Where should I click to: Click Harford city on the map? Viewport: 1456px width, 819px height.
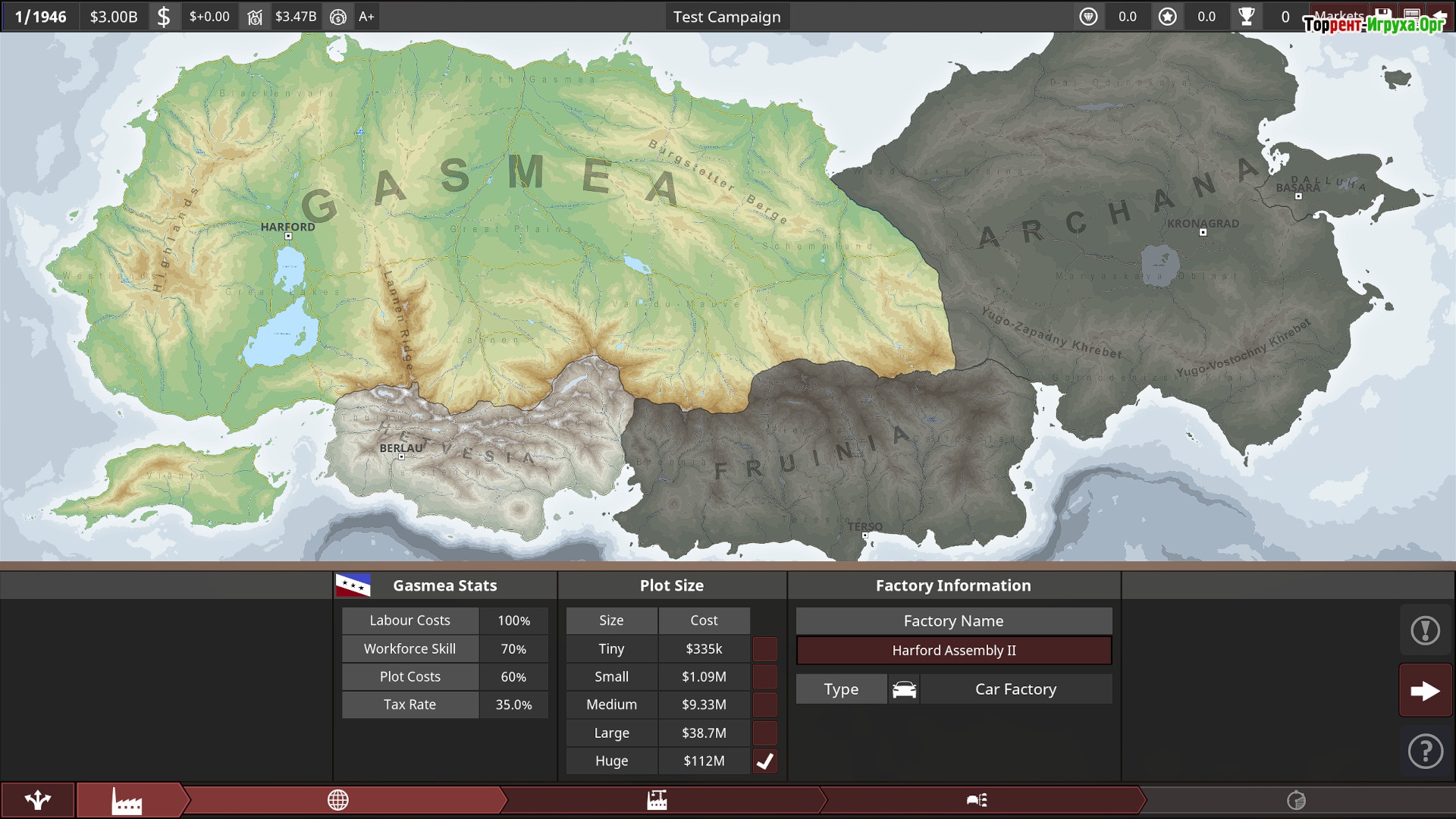(x=288, y=236)
